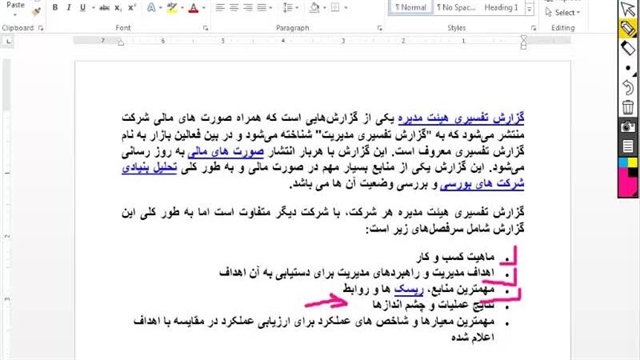Apply the Heading 1 style
This screenshot has height=360, width=640.
point(501,7)
